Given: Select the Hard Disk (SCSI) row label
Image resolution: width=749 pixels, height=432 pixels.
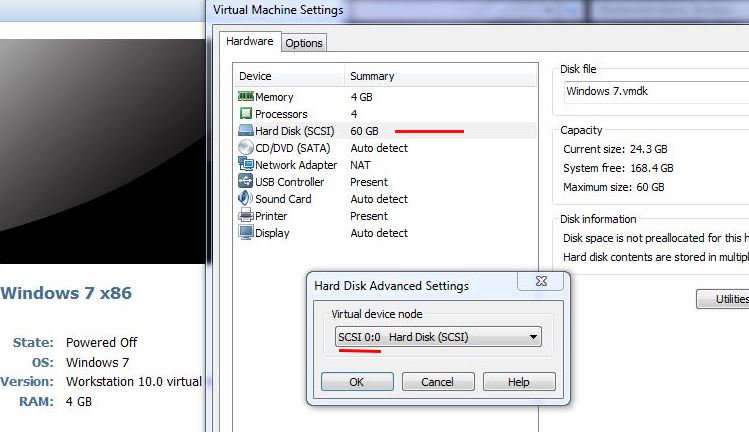Looking at the screenshot, I should (295, 131).
